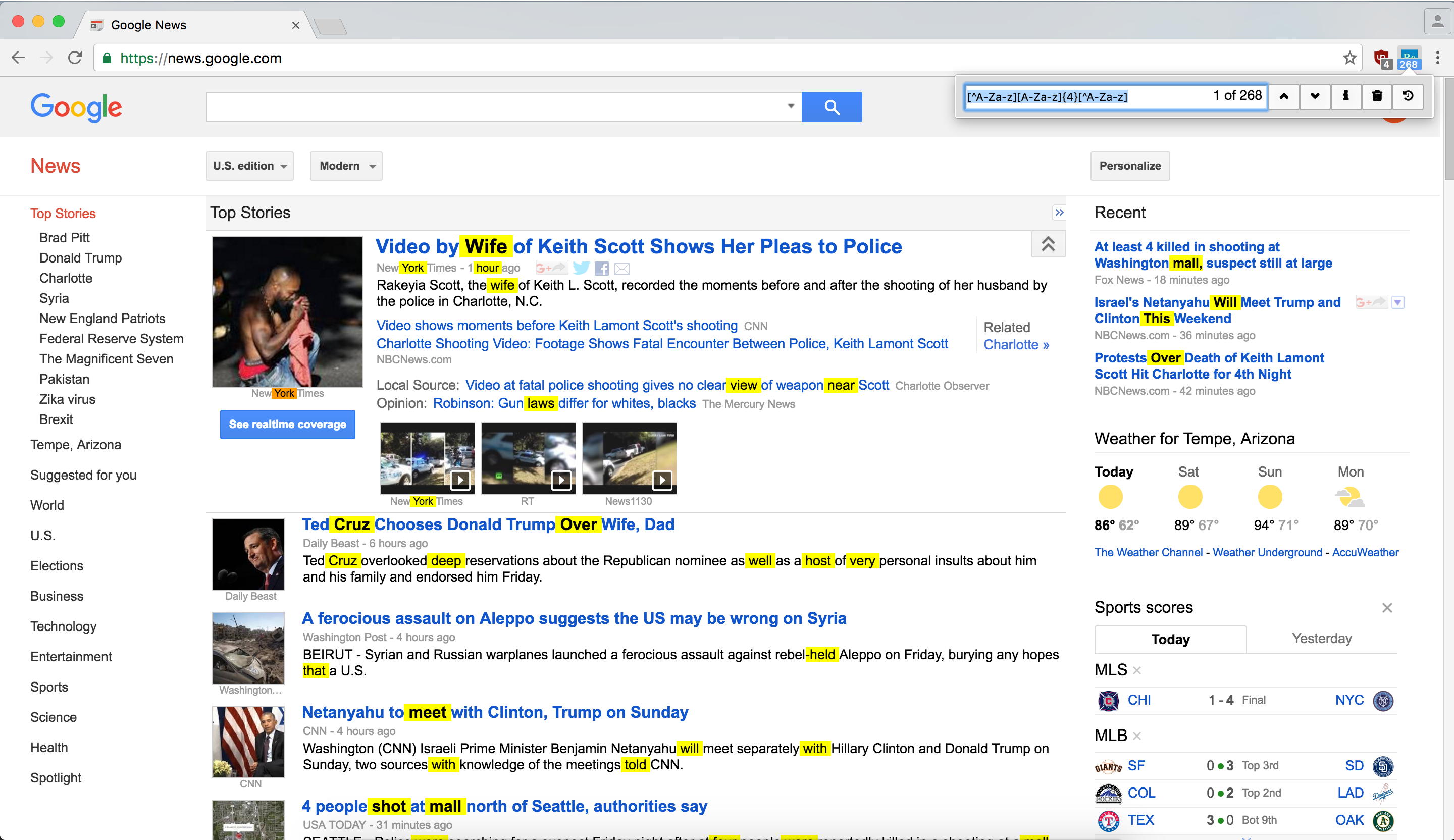This screenshot has width=1454, height=840.
Task: Select Technology in the left sidebar
Action: pos(64,626)
